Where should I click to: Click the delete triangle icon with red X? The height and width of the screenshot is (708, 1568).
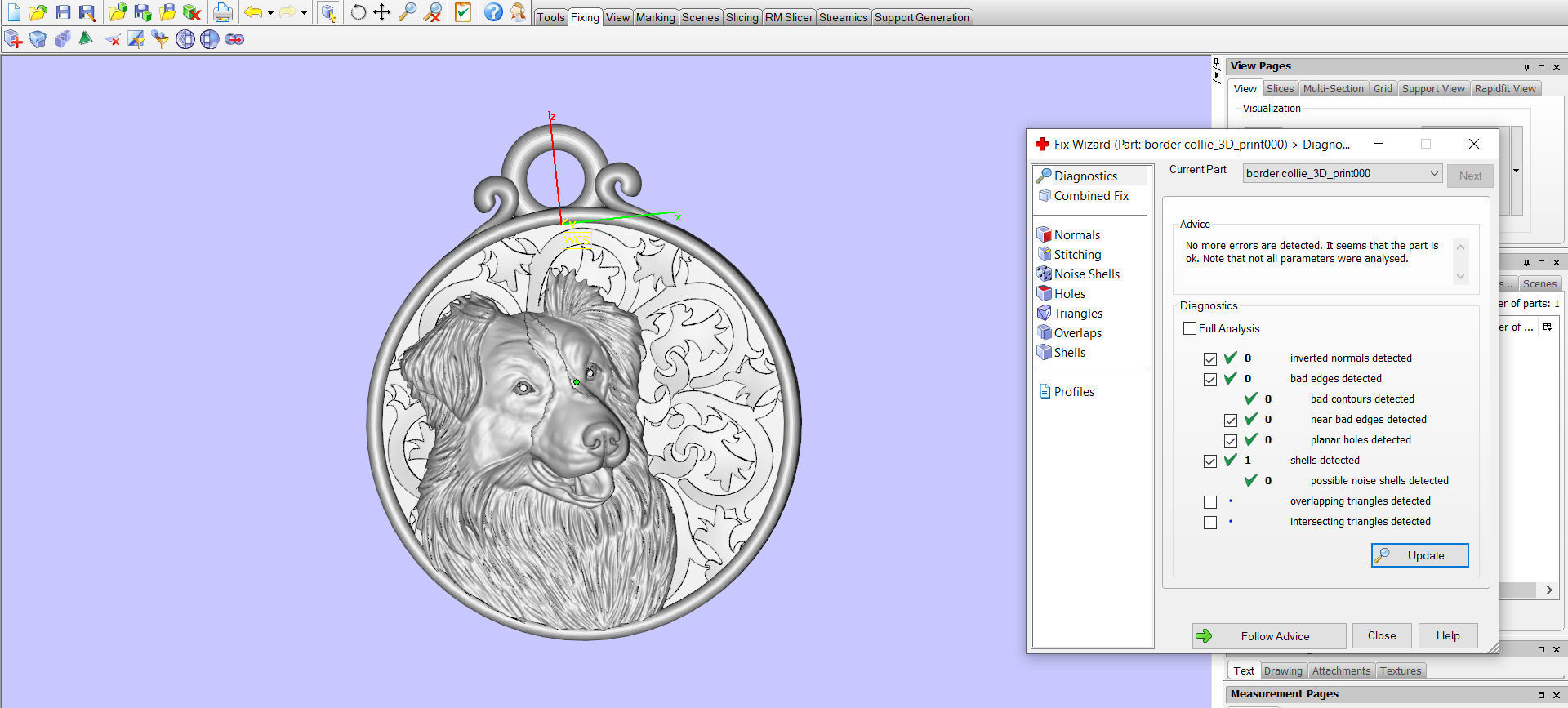(x=112, y=39)
